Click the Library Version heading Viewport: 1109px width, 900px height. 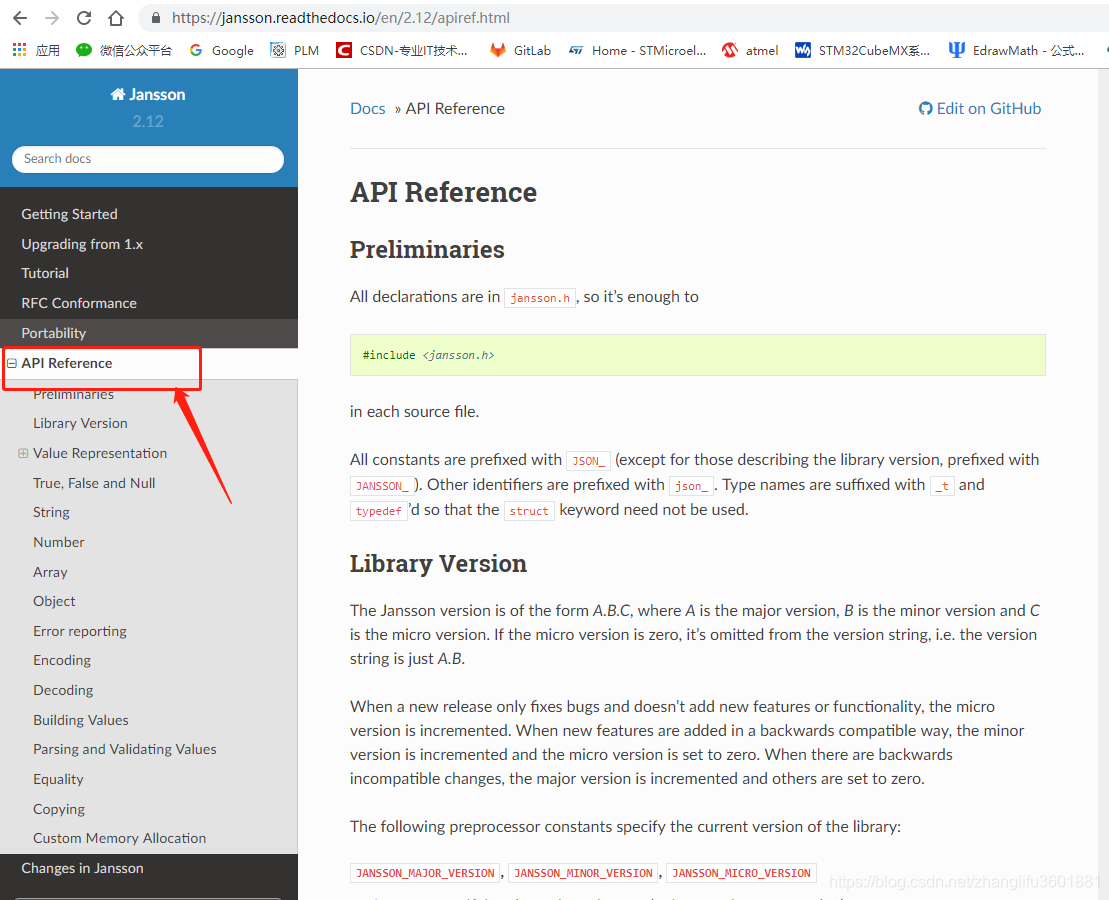click(439, 563)
